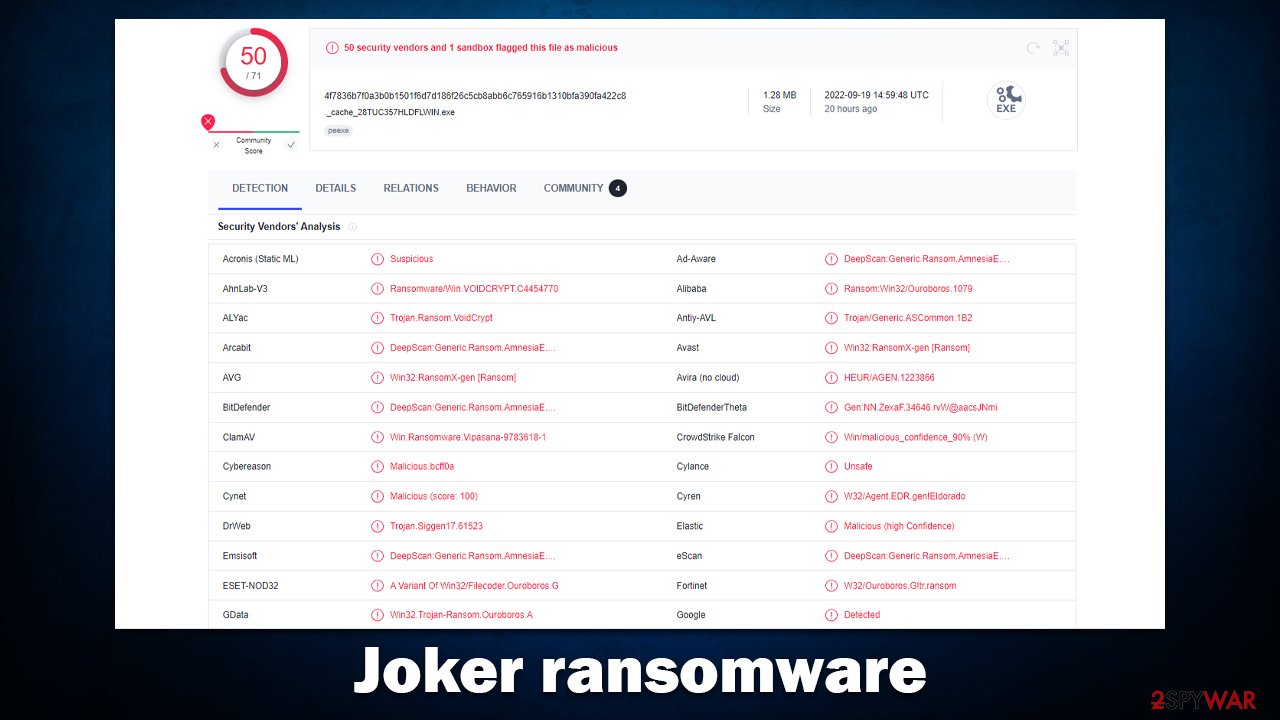Click alert icon for ALYac result

click(x=377, y=318)
